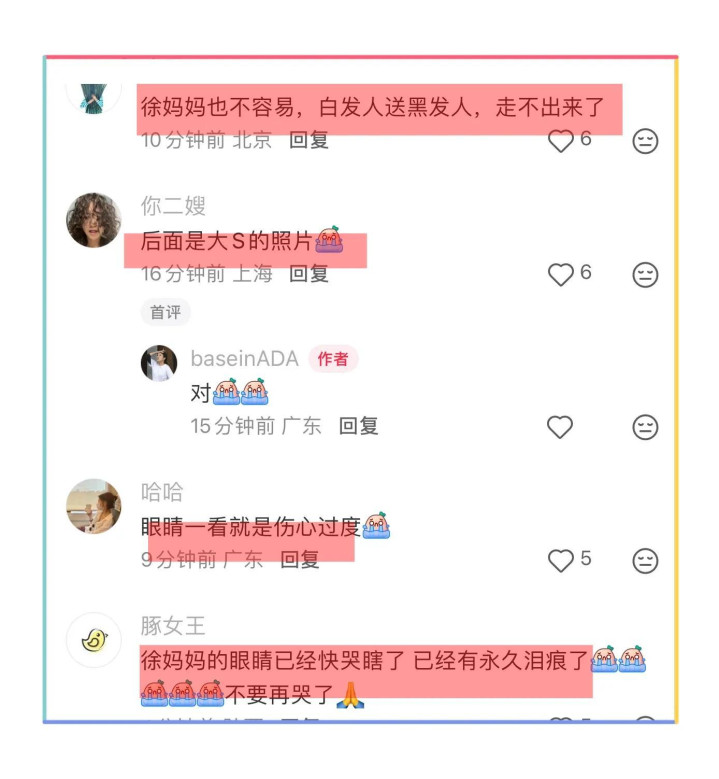Viewport: 719px width, 779px height.
Task: Dislike 哈哈's comment with the face icon
Action: [645, 561]
